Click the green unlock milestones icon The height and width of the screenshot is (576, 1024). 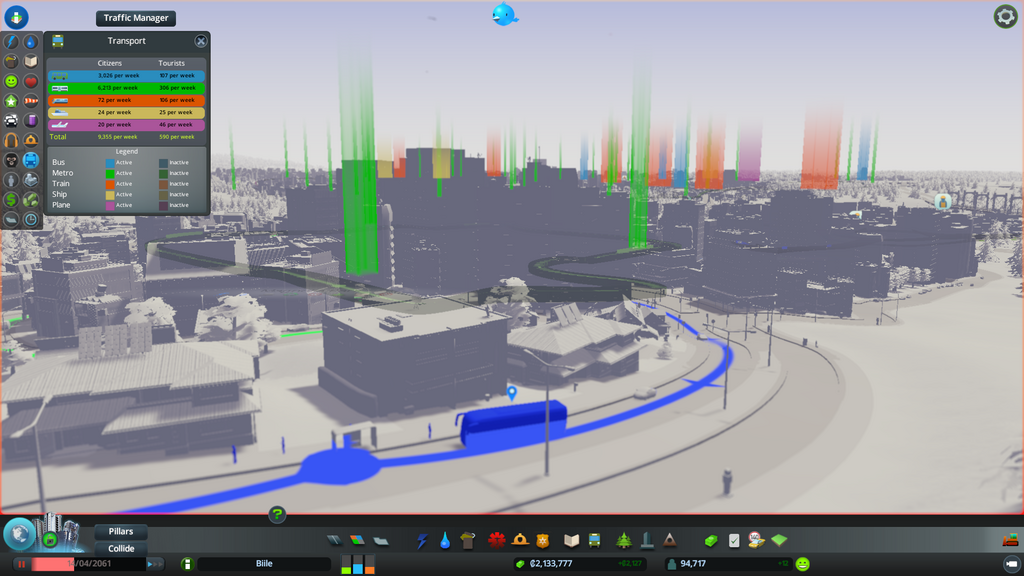[50, 539]
